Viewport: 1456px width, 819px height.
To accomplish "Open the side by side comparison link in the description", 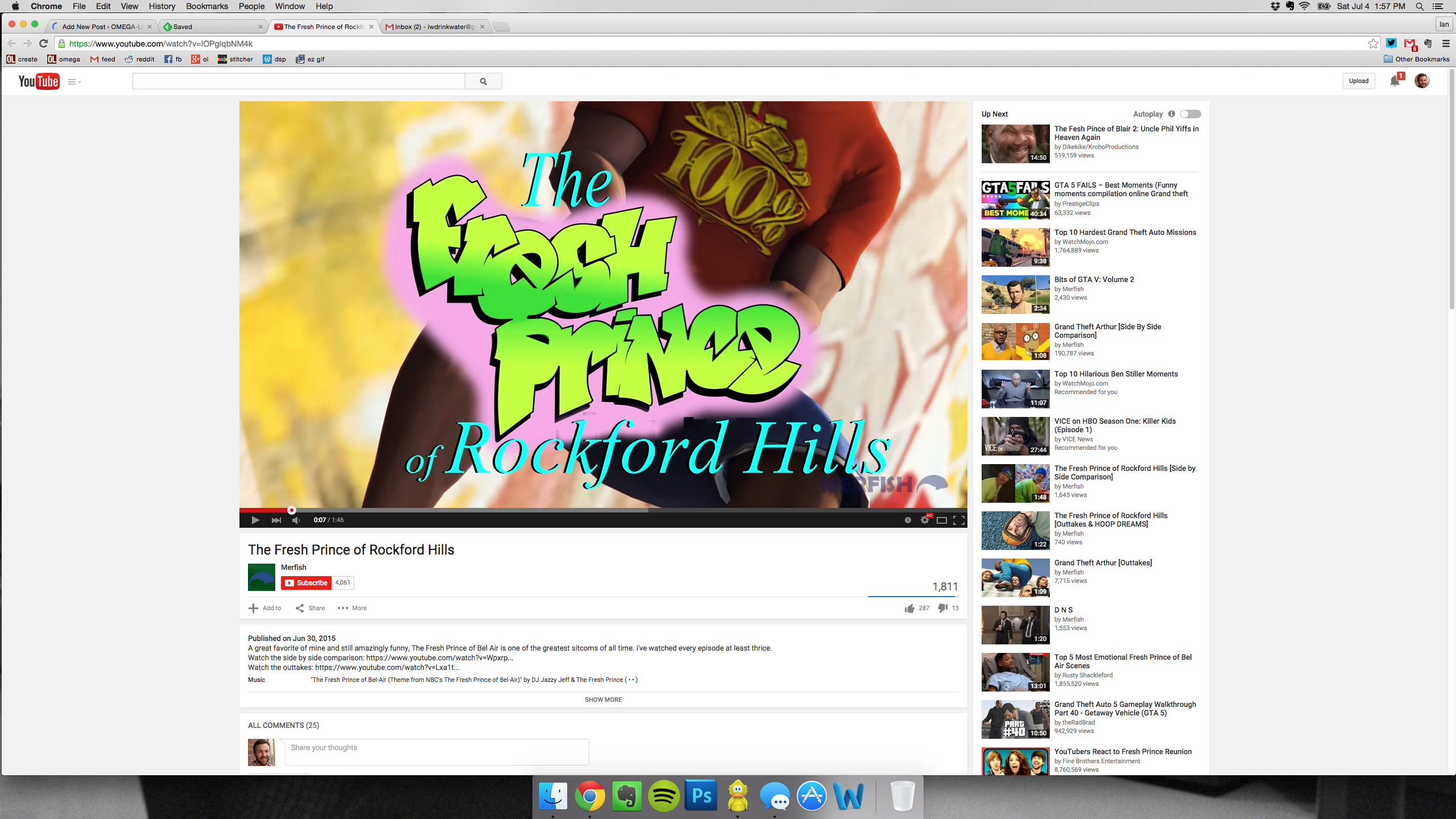I will pos(440,657).
